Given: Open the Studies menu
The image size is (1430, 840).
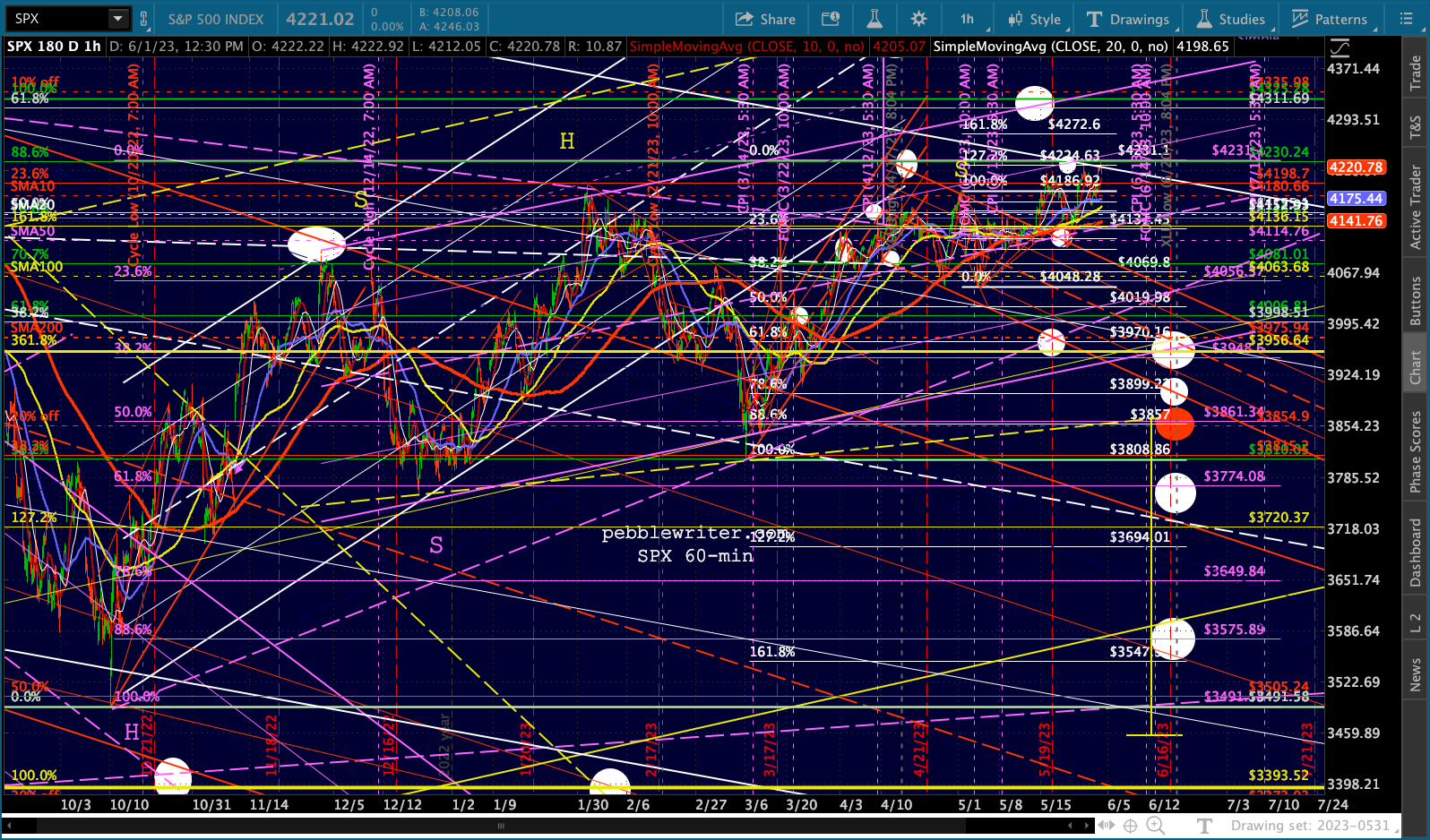Looking at the screenshot, I should point(1231,19).
